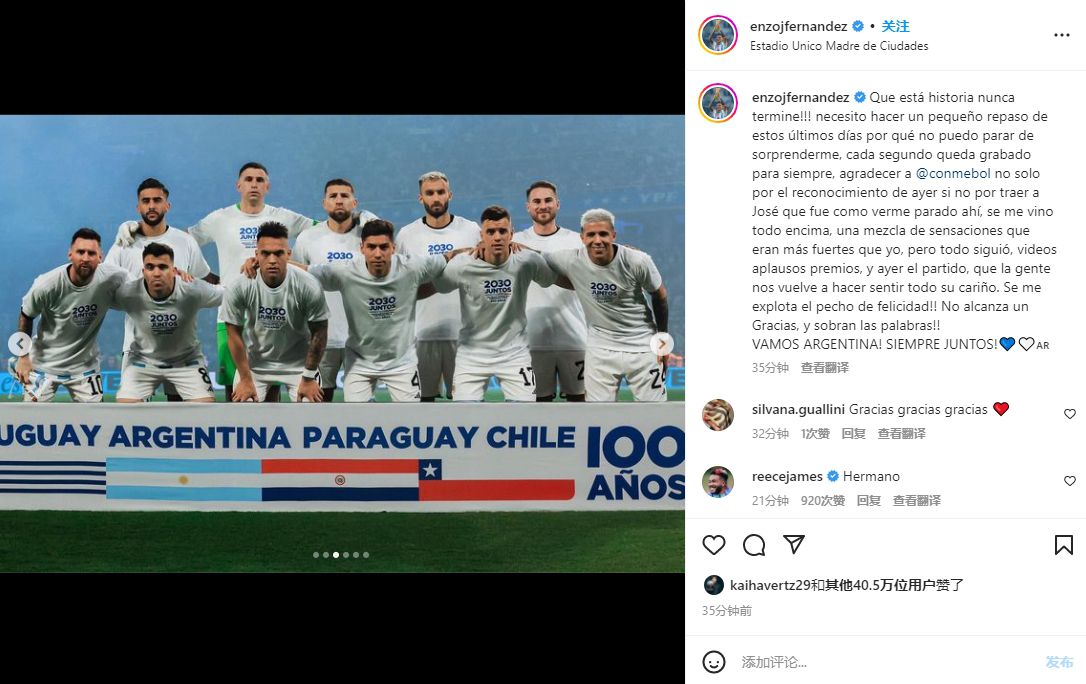Viewport: 1086px width, 684px height.
Task: Open the emoji picker smiley icon
Action: point(713,662)
